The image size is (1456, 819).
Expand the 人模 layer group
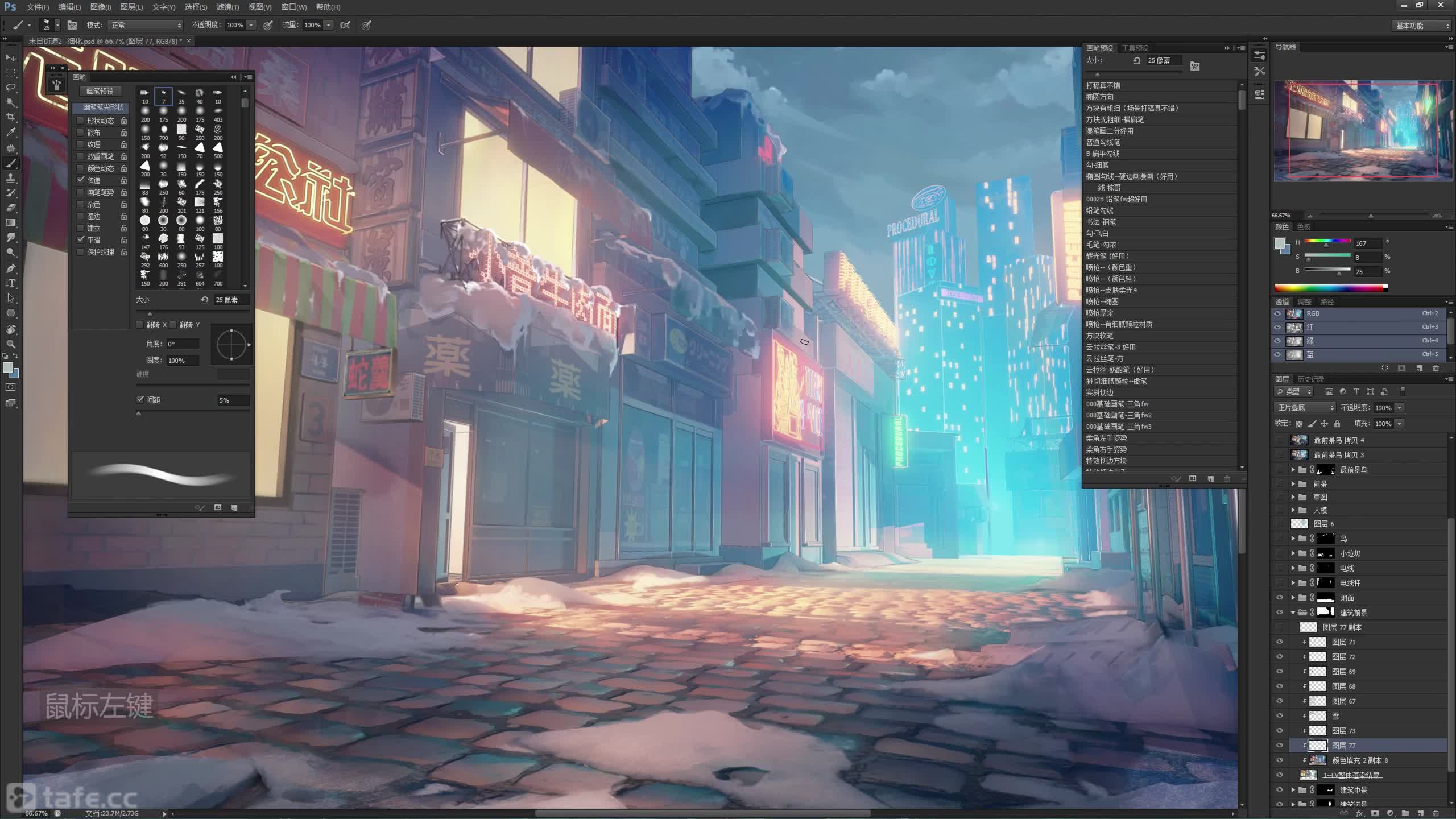tap(1293, 510)
